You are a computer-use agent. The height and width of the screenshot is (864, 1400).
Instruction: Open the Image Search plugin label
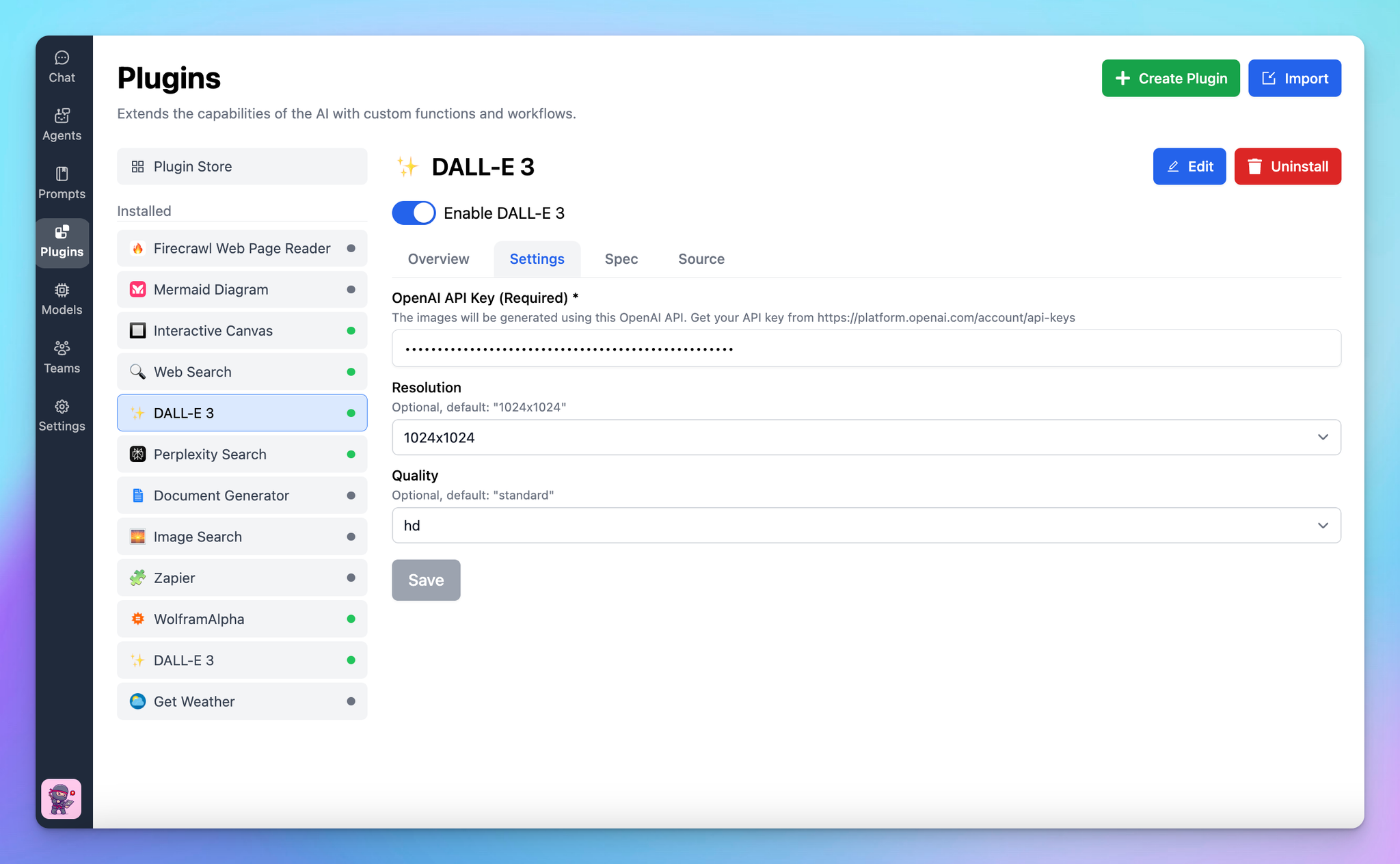pos(198,537)
